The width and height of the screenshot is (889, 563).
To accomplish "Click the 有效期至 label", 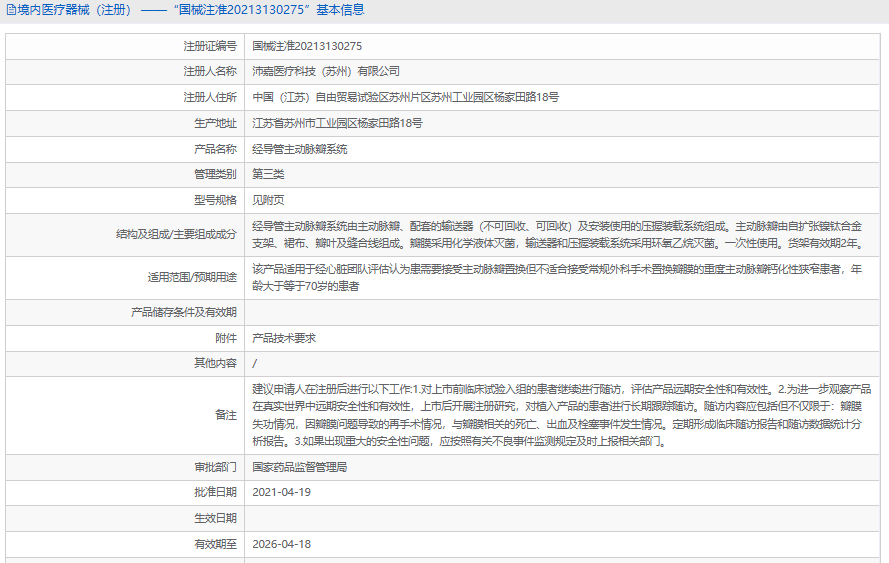I will [x=215, y=544].
